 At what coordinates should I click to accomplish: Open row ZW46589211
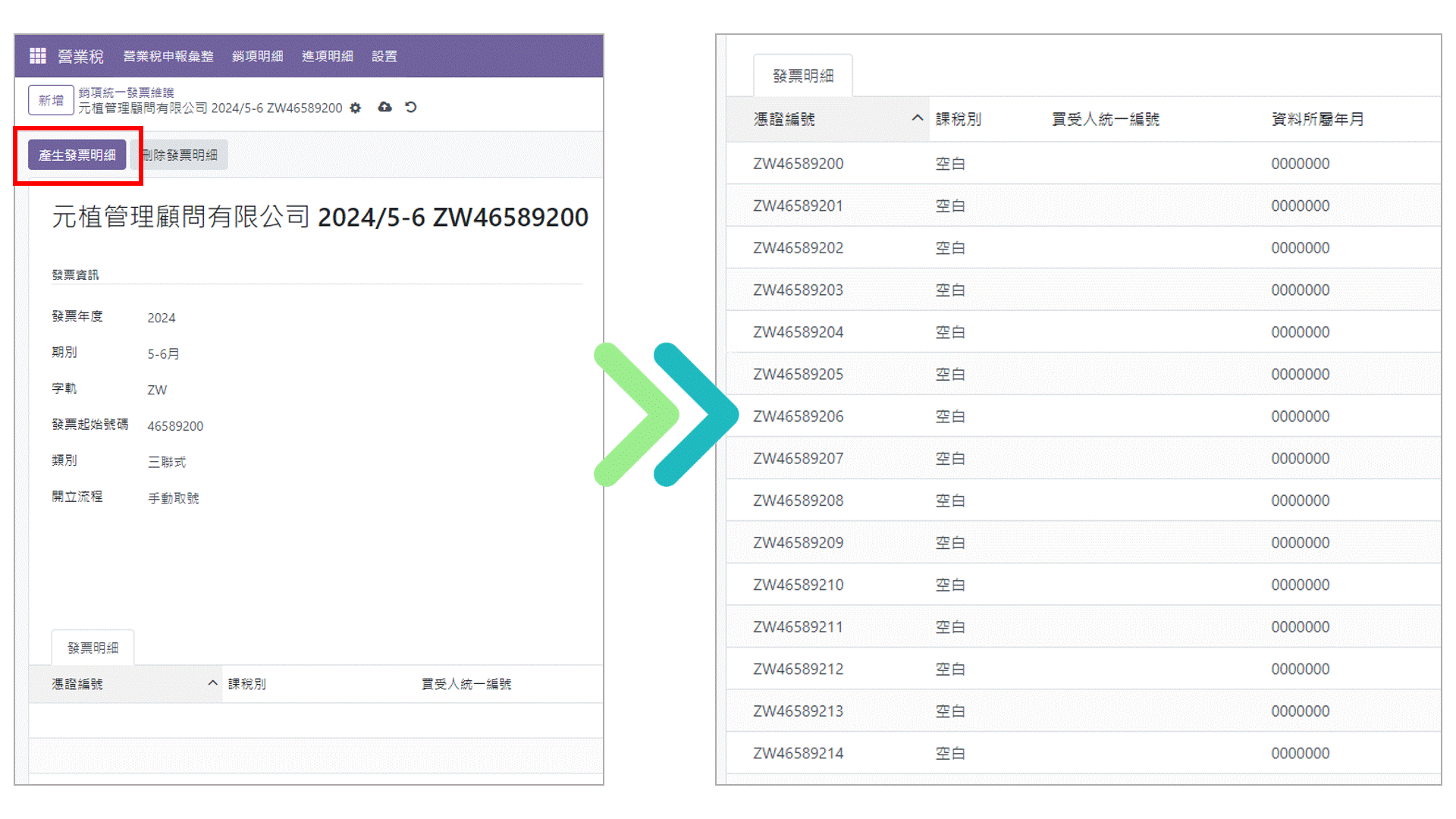(x=1084, y=626)
